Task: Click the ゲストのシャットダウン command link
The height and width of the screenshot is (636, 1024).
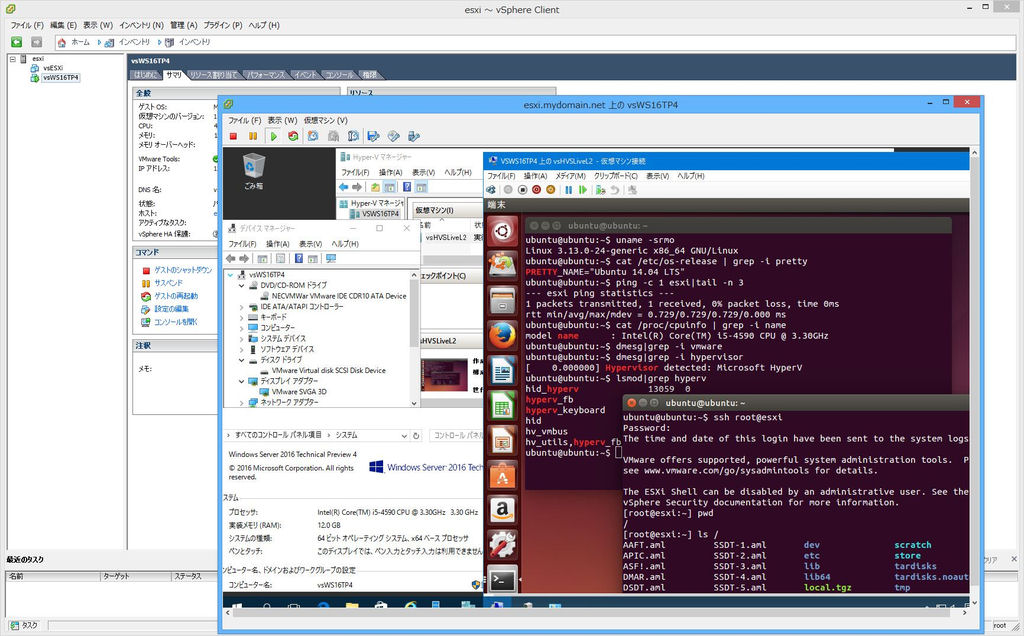Action: (183, 270)
